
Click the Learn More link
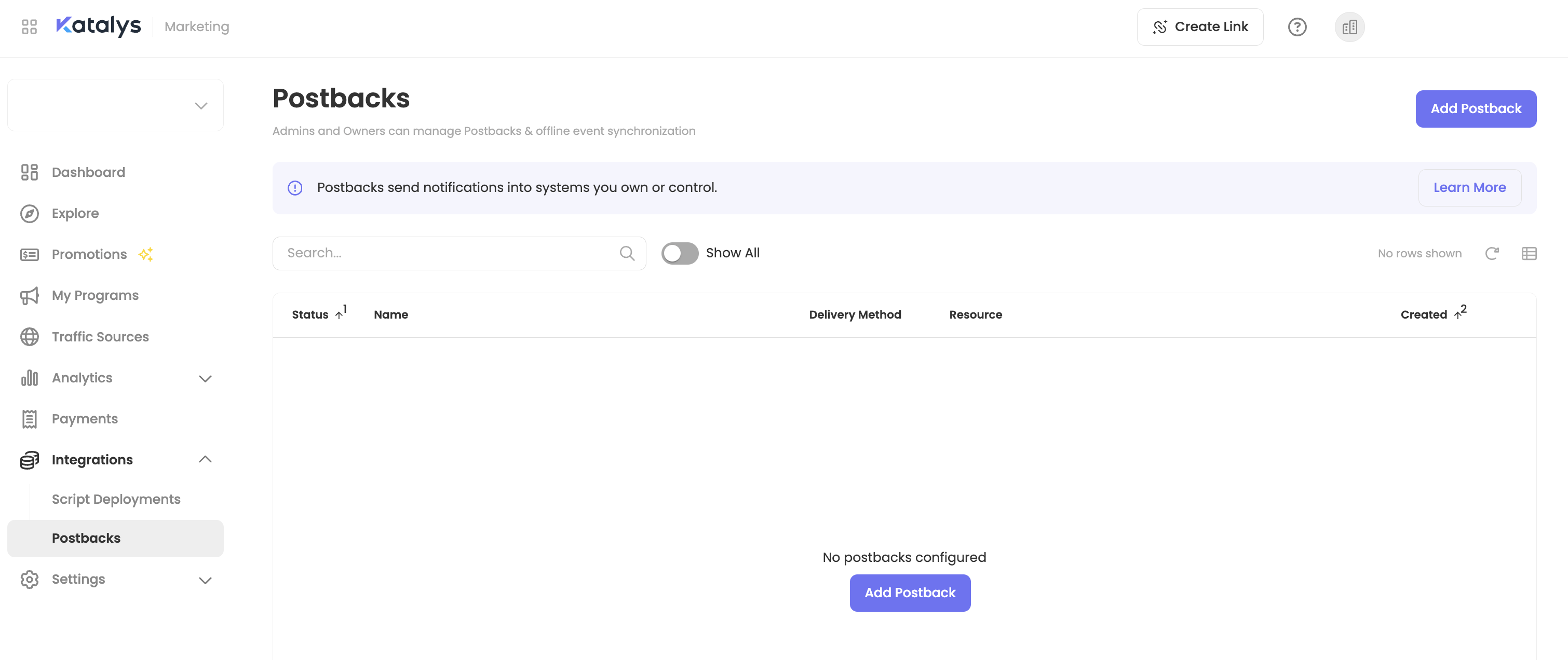pos(1469,188)
